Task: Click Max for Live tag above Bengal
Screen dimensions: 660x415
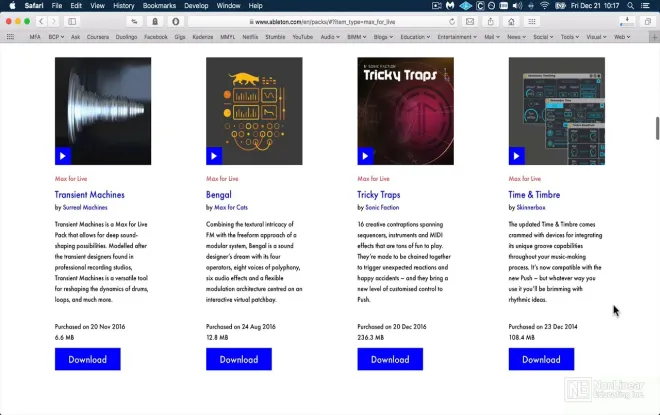Action: tap(222, 178)
